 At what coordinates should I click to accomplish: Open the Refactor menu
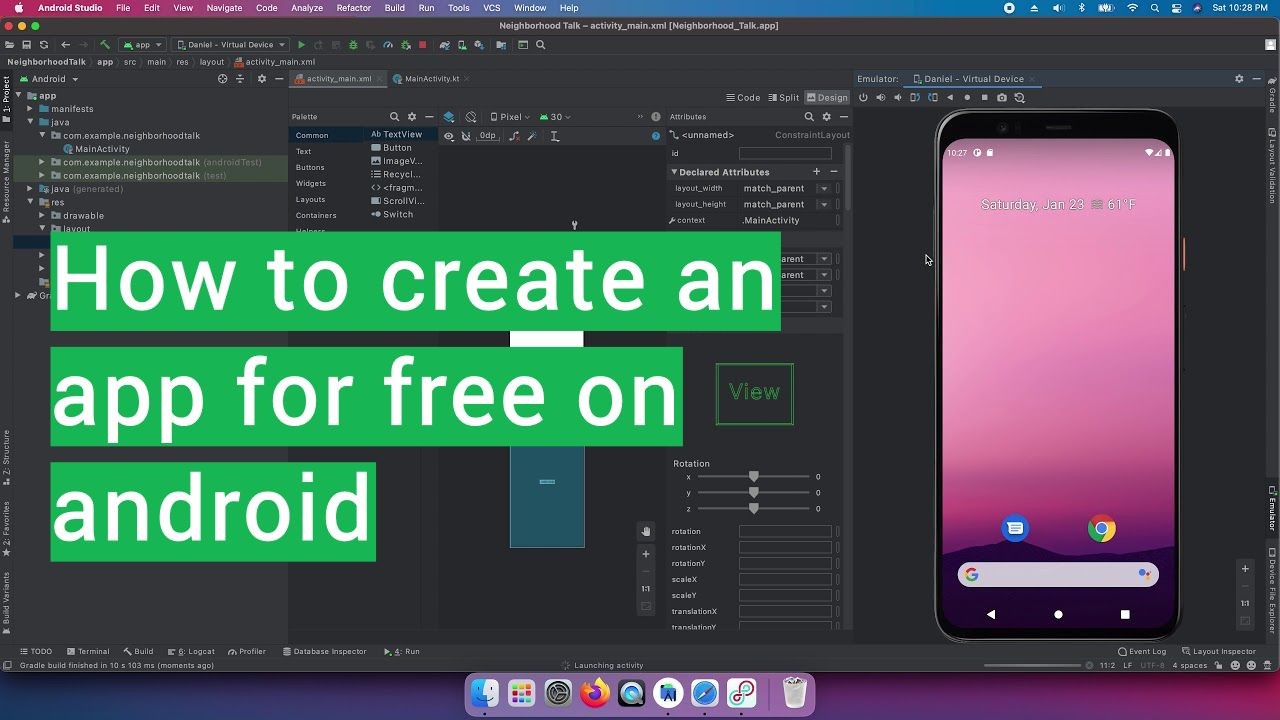[354, 8]
